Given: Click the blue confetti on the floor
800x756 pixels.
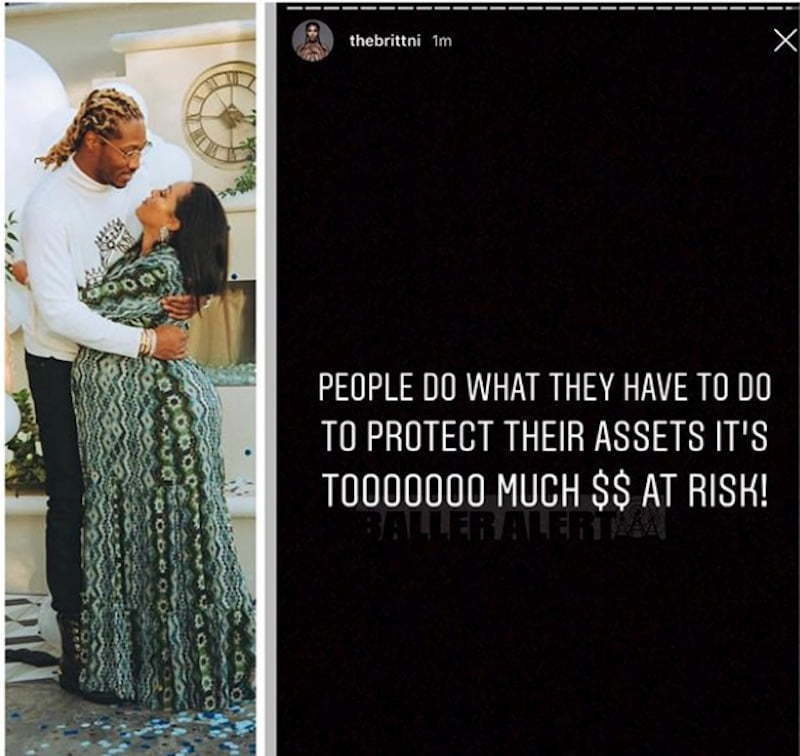Looking at the screenshot, I should (153, 729).
